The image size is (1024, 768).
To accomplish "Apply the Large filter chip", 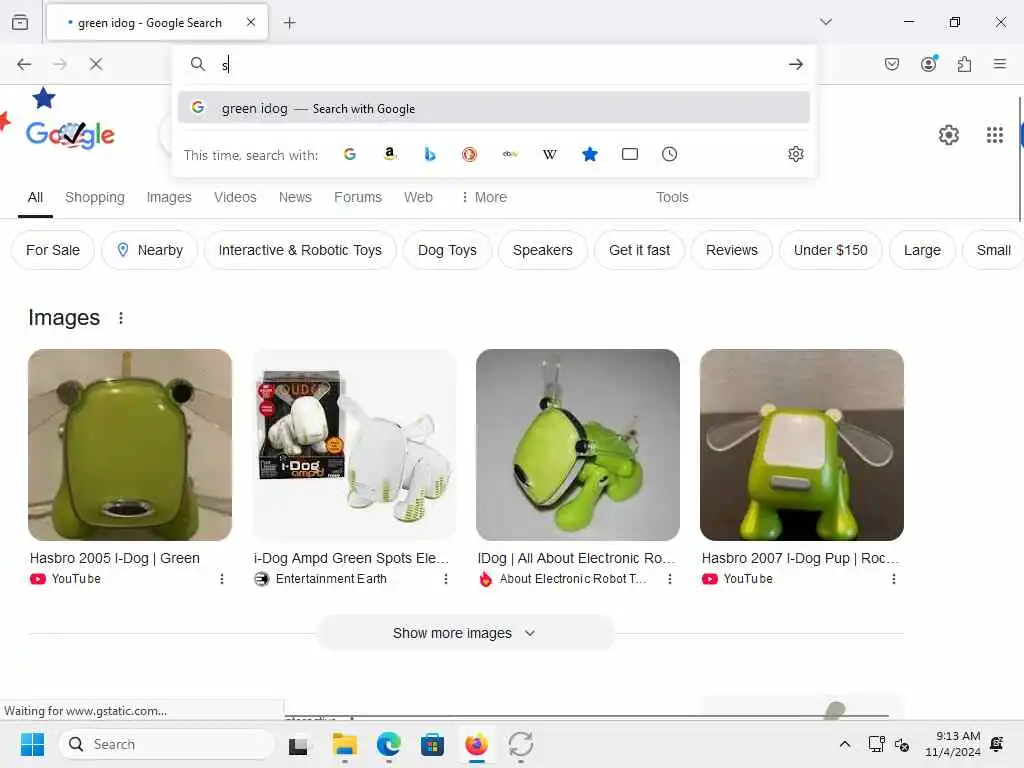I will pos(922,250).
